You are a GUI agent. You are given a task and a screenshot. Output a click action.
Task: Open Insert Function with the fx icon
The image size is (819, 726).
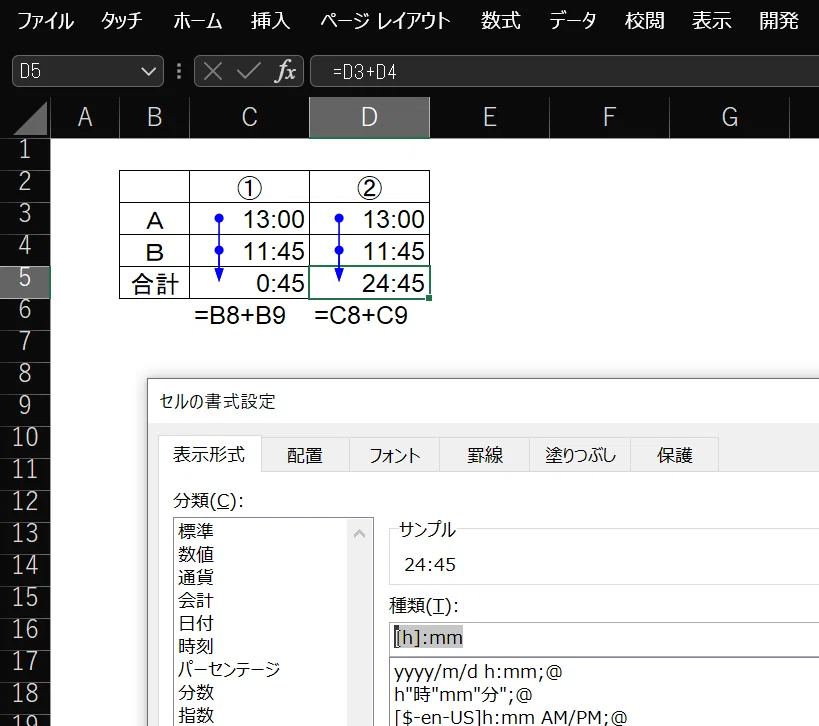point(285,71)
